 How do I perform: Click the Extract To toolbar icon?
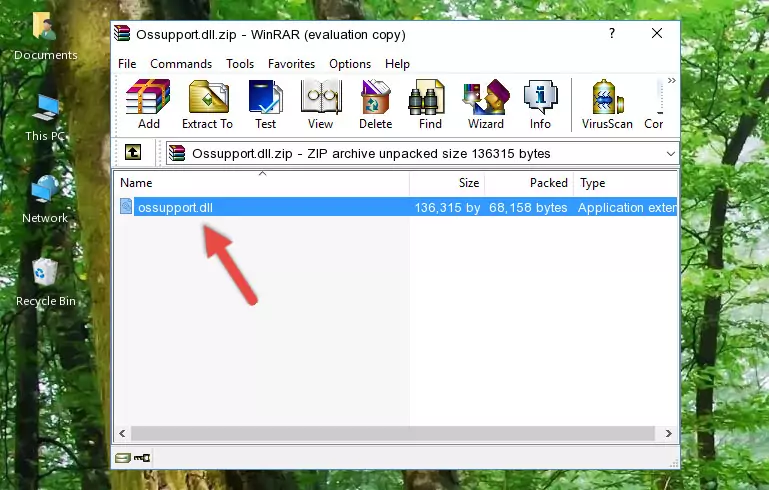[207, 104]
